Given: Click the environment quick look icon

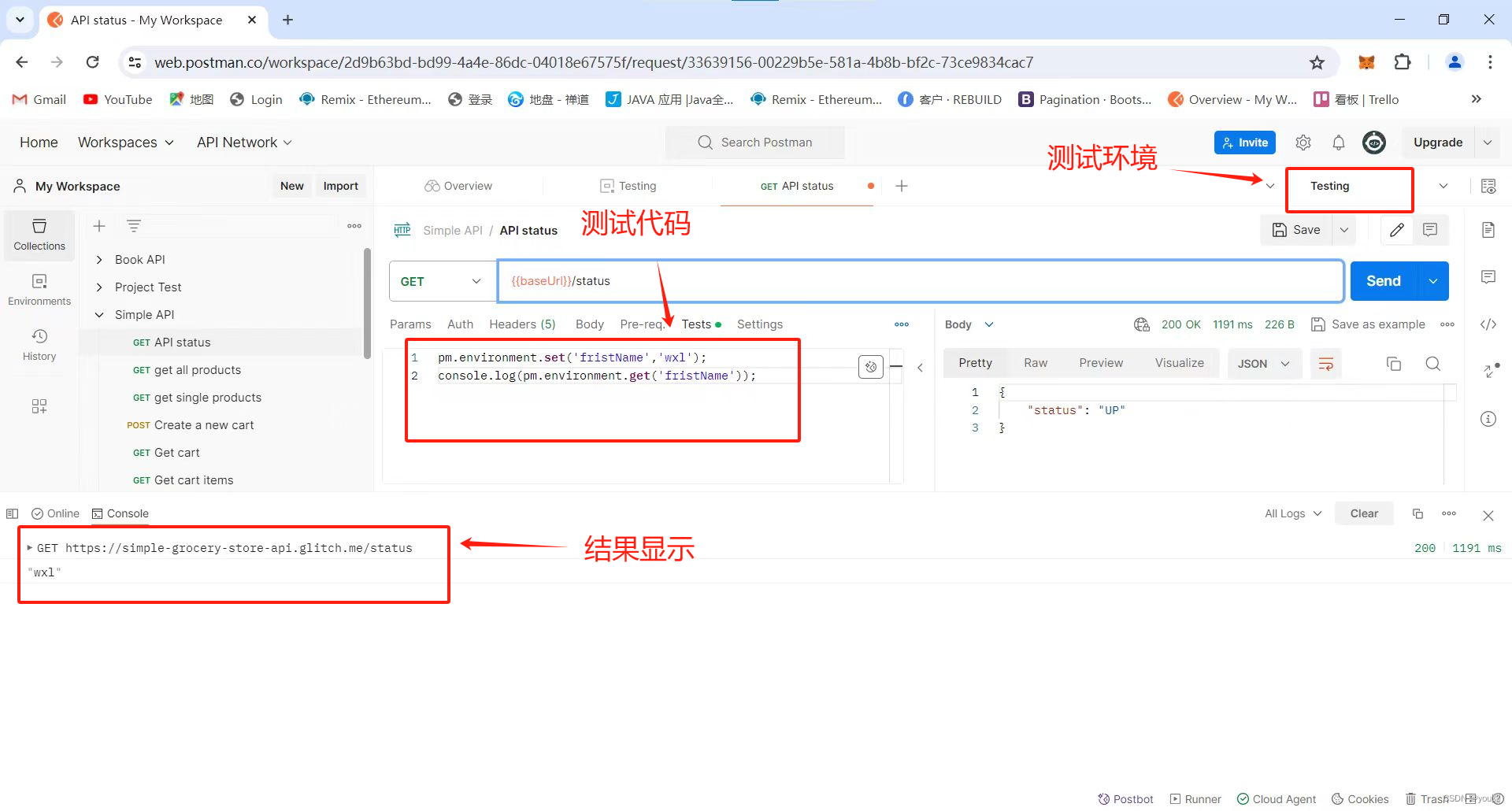Looking at the screenshot, I should (x=1488, y=187).
